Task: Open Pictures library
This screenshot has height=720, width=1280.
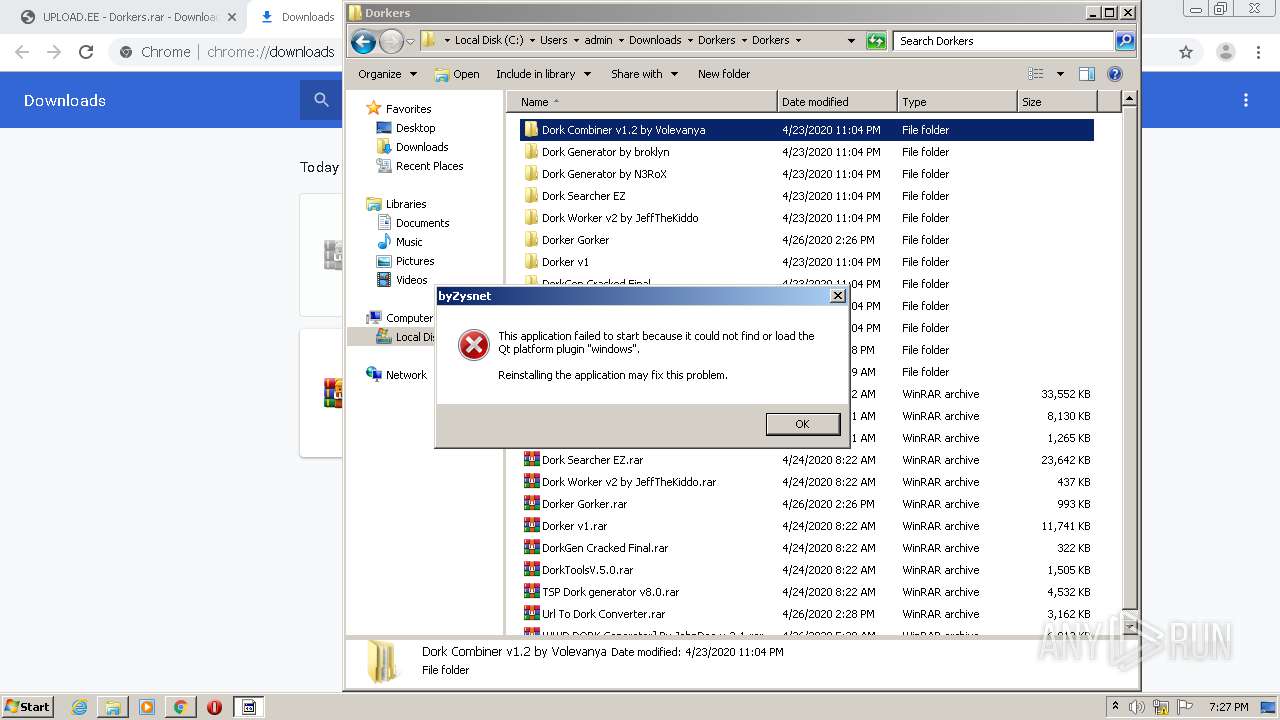Action: pos(415,261)
